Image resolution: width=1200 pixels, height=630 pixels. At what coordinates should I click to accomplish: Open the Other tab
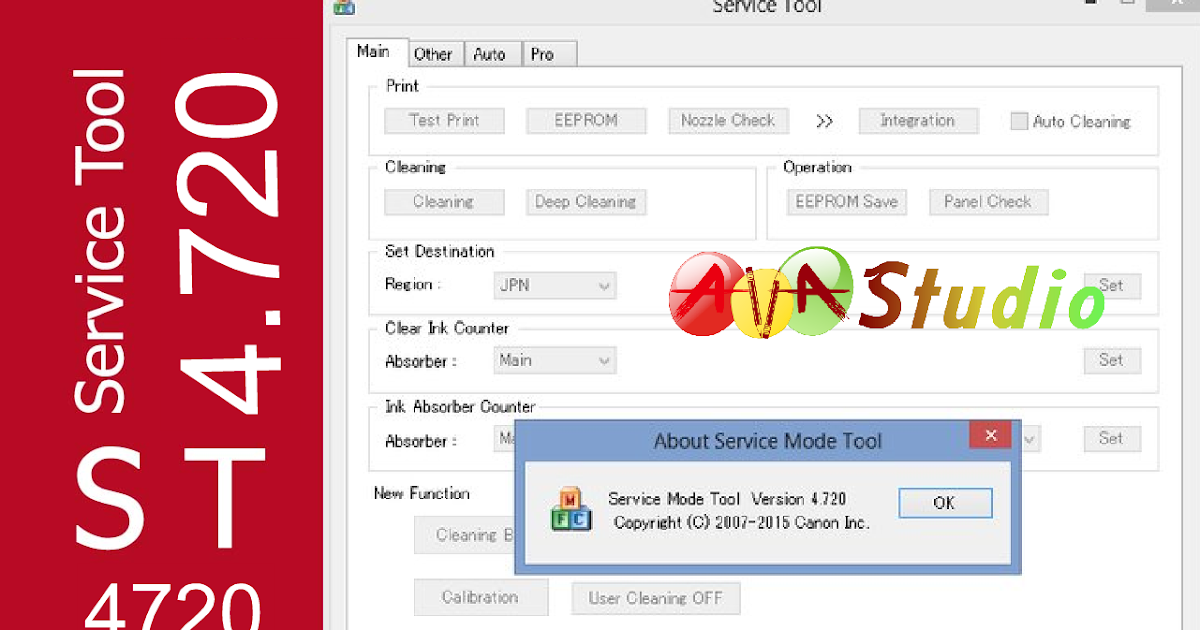point(433,54)
